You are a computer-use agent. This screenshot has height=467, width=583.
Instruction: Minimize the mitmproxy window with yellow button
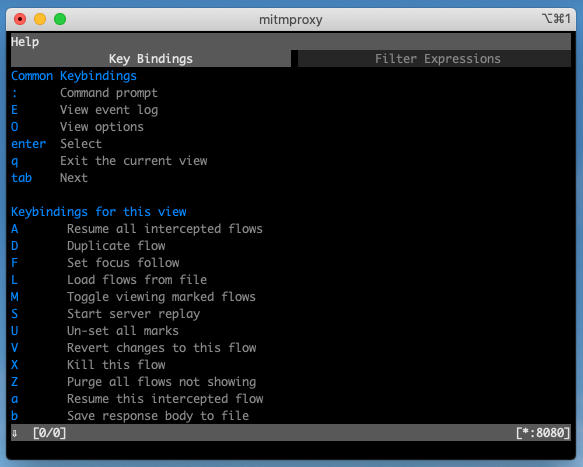[x=40, y=19]
